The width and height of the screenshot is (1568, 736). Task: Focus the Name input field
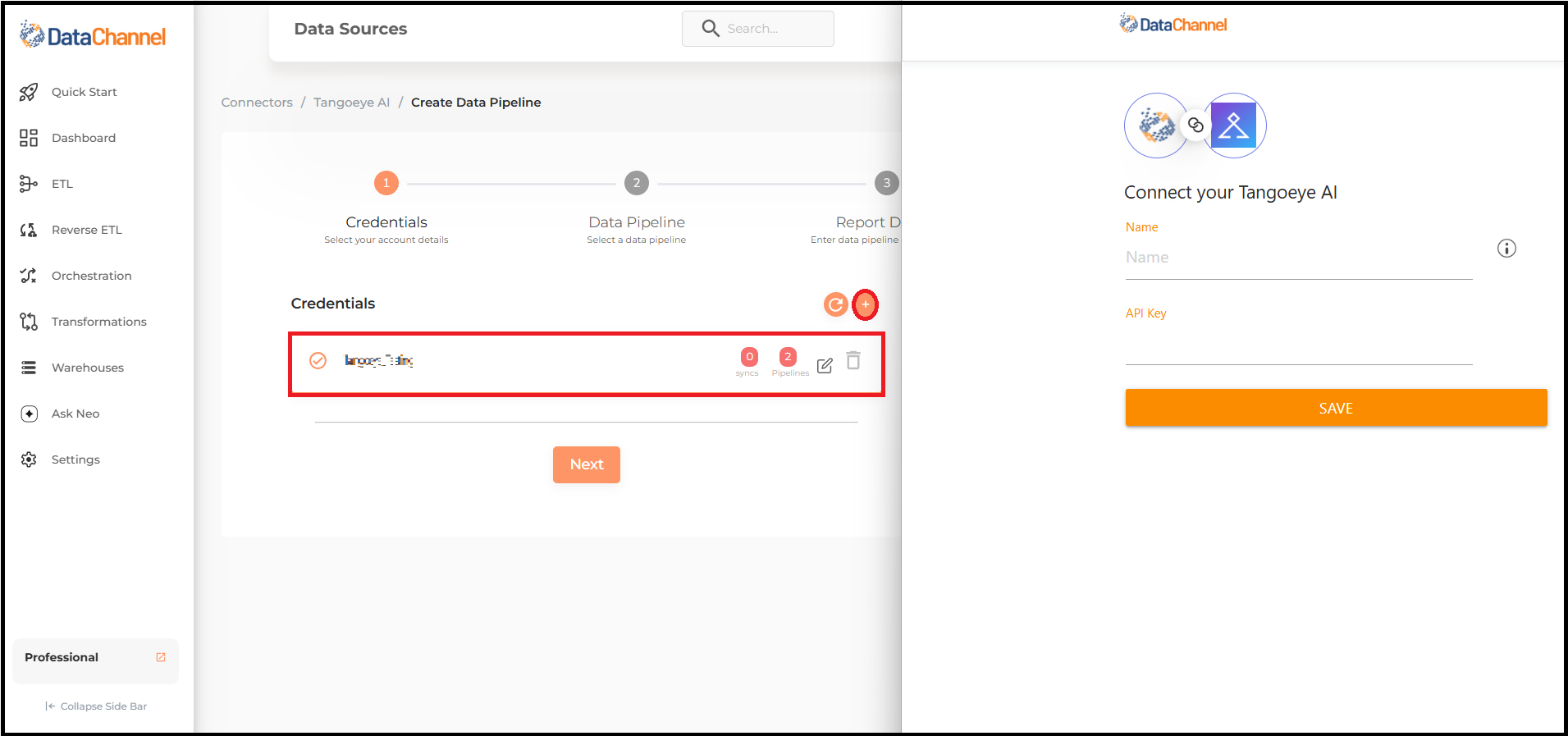(1299, 258)
